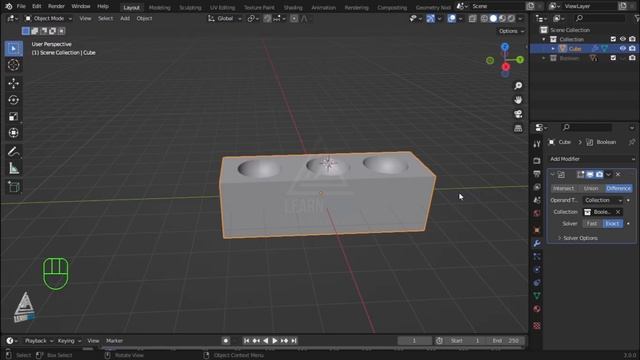
Task: Open the Render properties tab
Action: 537,161
